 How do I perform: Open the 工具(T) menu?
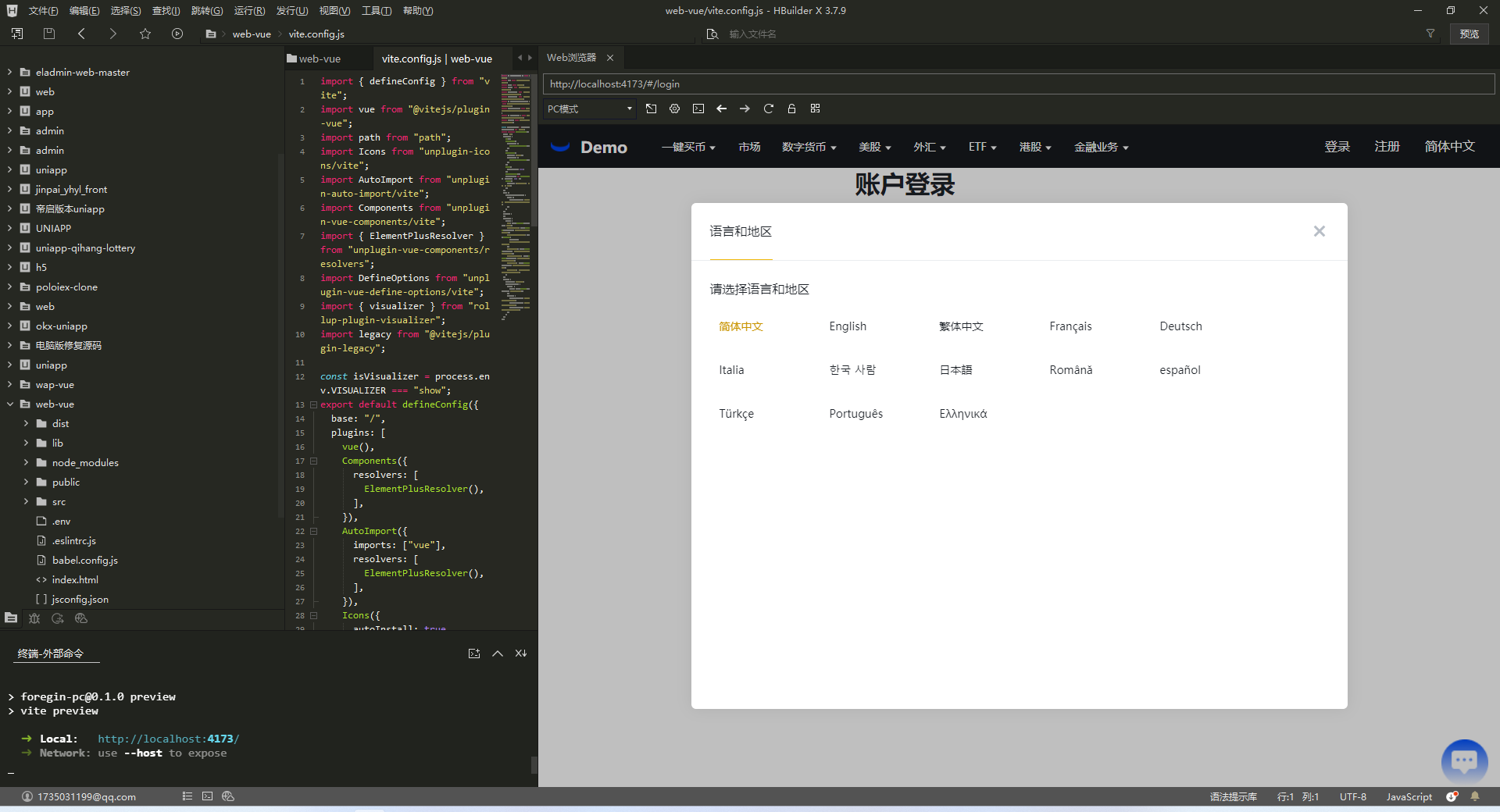(377, 11)
